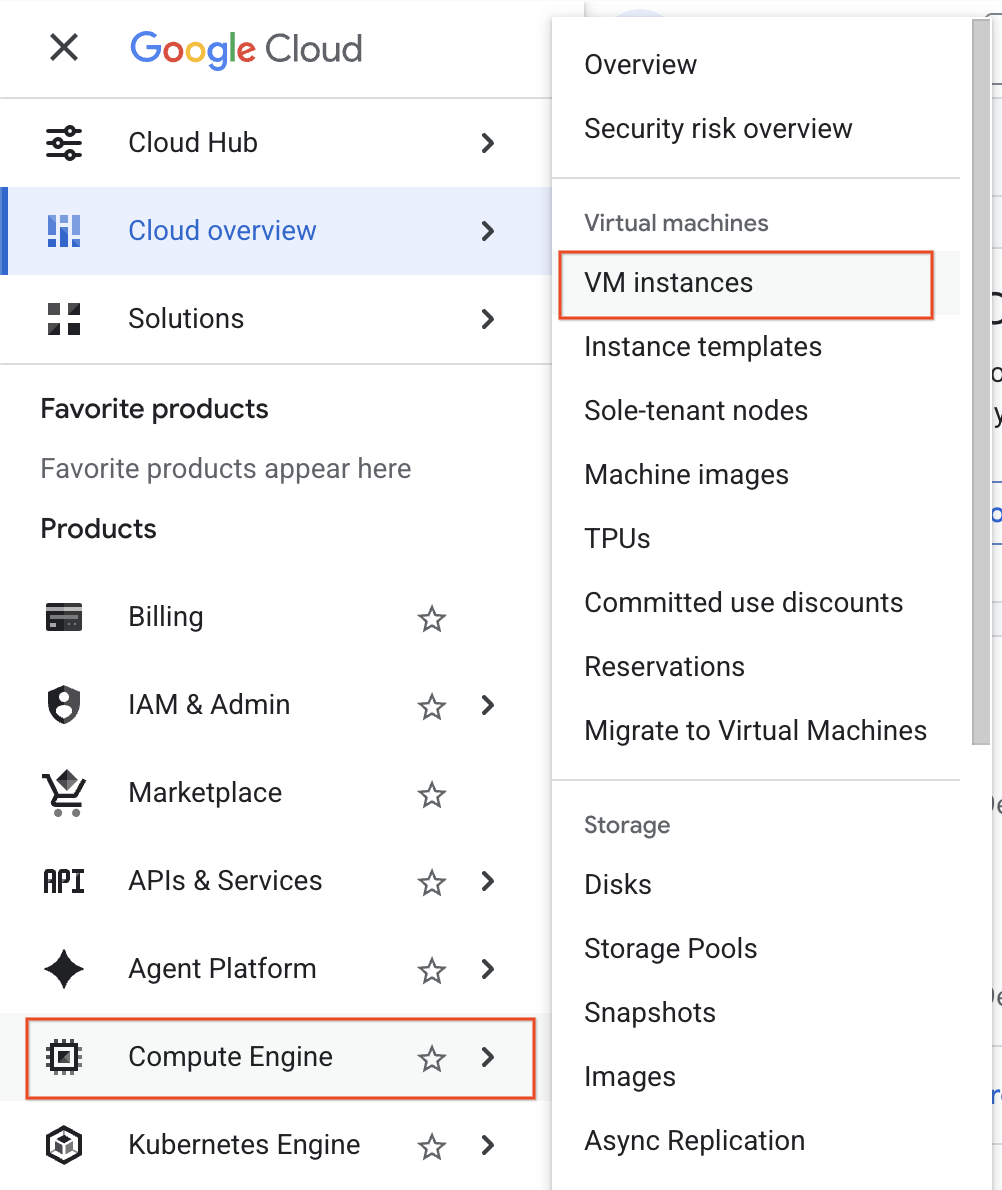Image resolution: width=1002 pixels, height=1190 pixels.
Task: Open Sole-tenant nodes
Action: click(x=756, y=411)
